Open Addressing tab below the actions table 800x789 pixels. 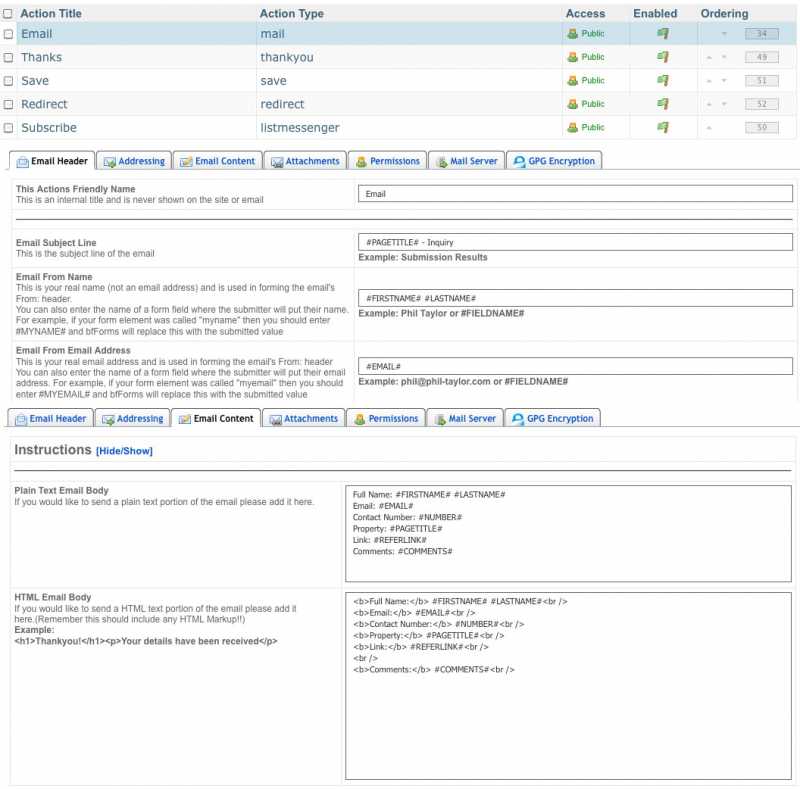tap(134, 161)
